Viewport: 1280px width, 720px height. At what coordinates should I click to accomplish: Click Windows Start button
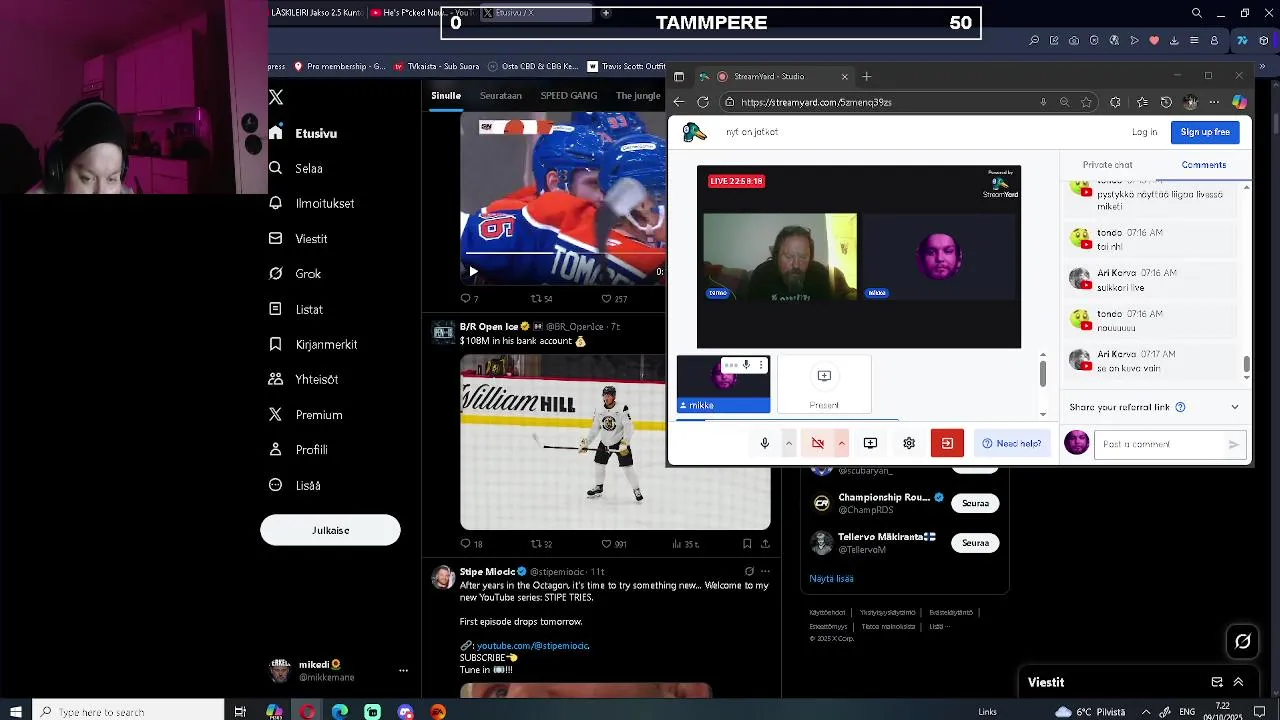(x=16, y=712)
